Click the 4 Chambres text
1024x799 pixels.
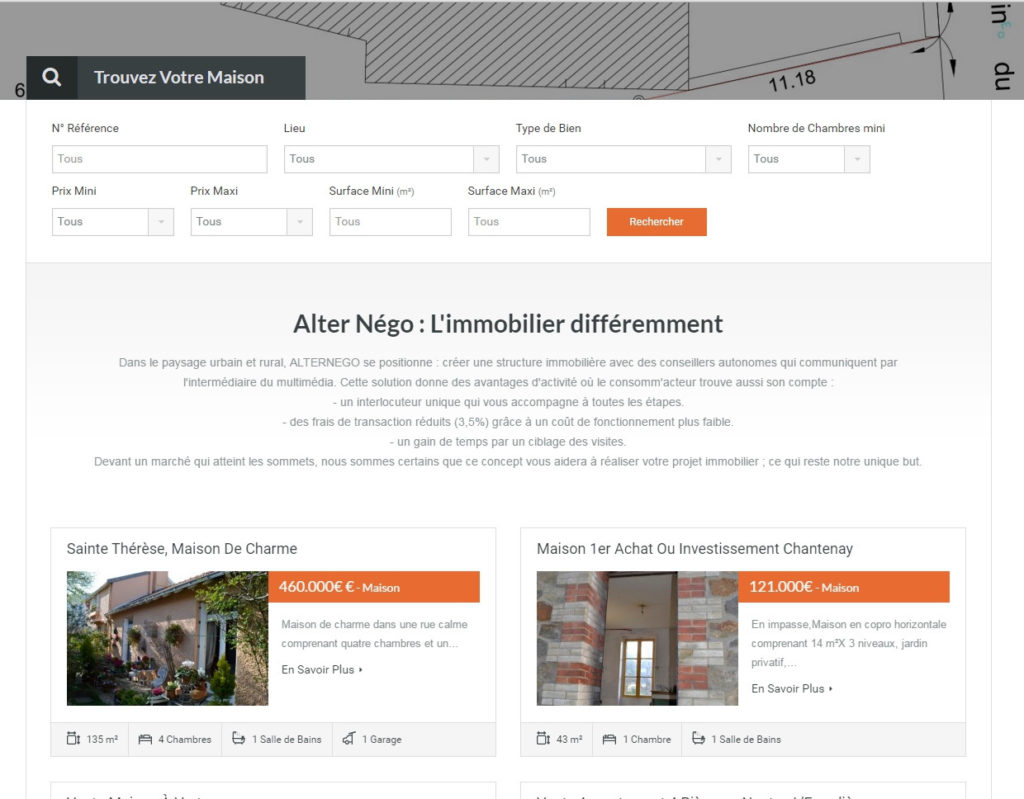[x=185, y=740]
